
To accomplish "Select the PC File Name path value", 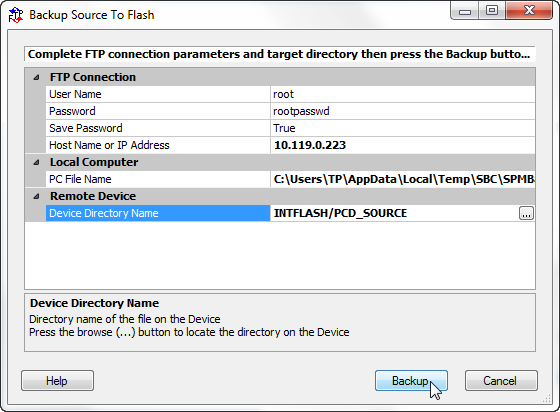I will pyautogui.click(x=402, y=179).
